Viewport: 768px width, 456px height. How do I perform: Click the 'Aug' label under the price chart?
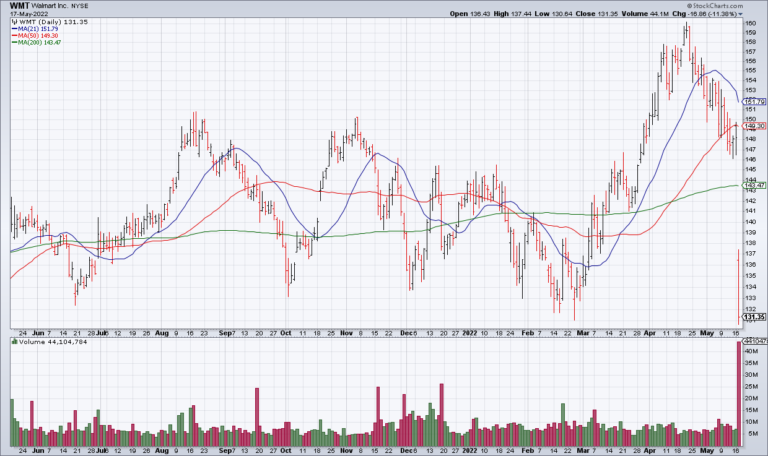tap(161, 333)
